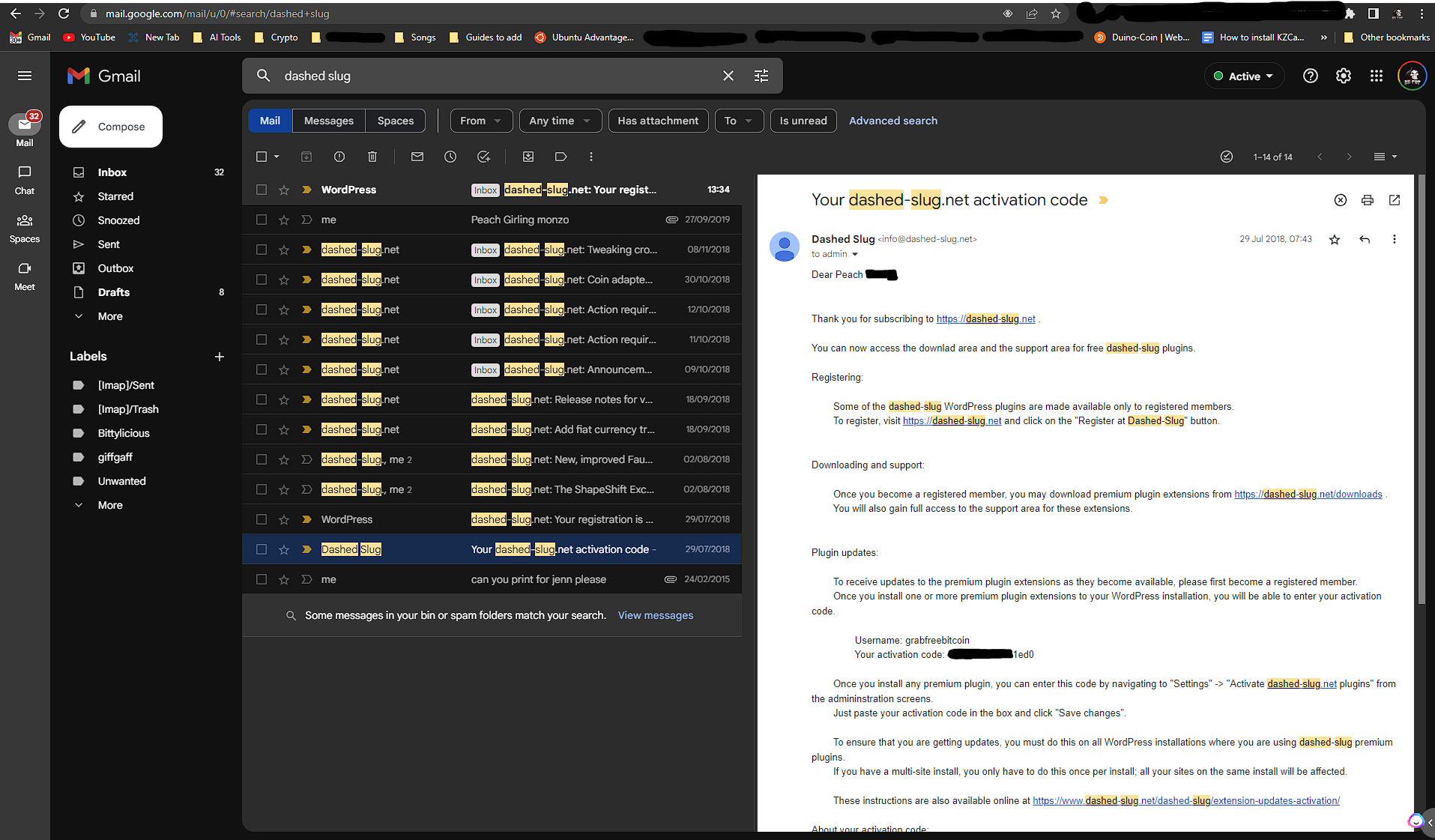Viewport: 1435px width, 840px height.
Task: Click the Mark as unread envelope icon
Action: point(417,157)
